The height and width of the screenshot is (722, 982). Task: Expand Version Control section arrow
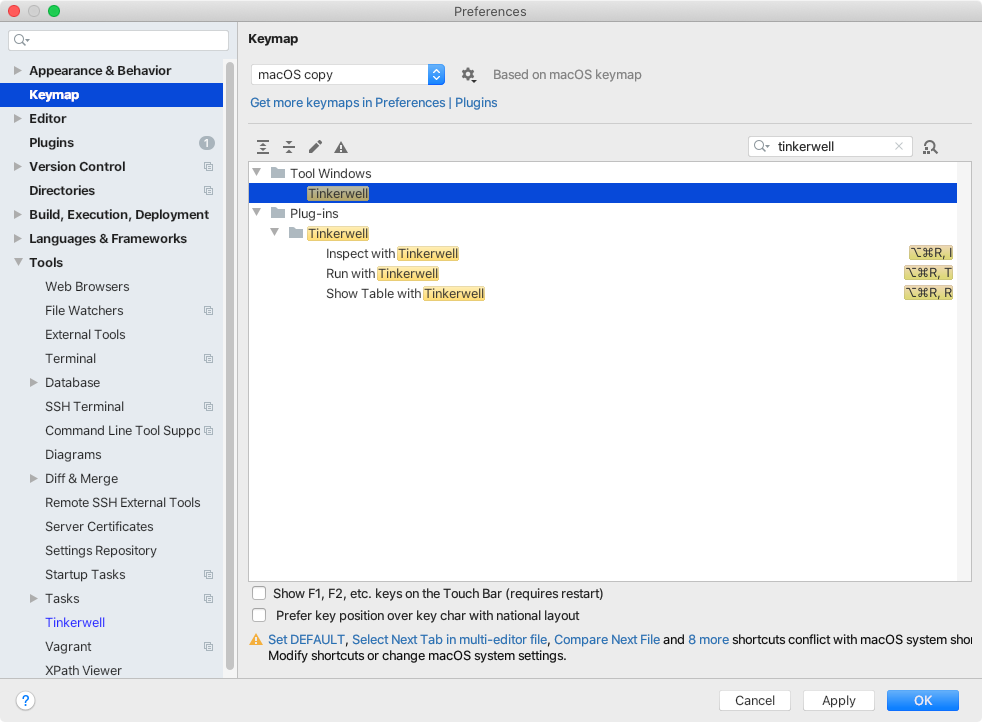(x=18, y=167)
